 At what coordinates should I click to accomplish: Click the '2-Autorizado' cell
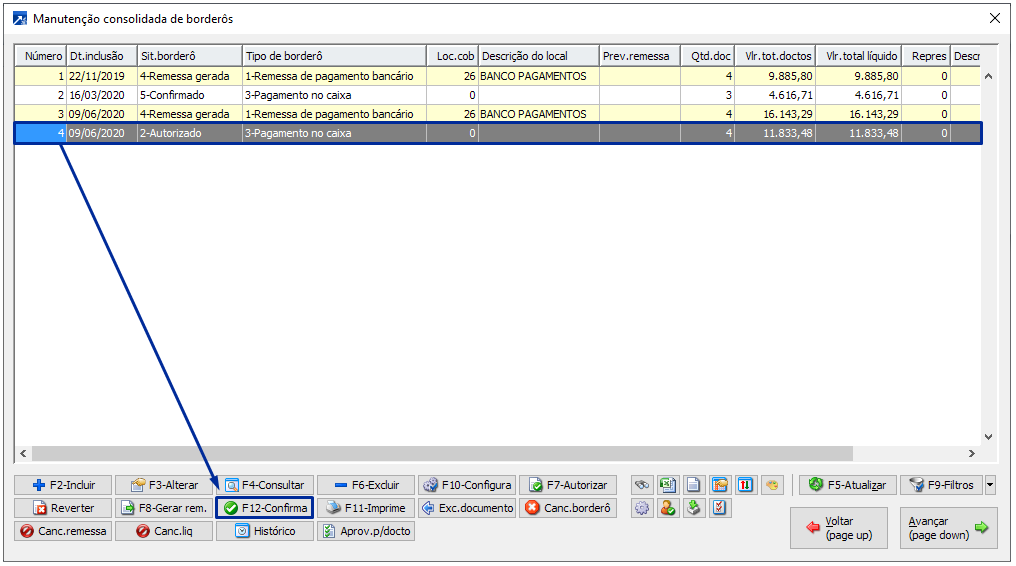(190, 133)
